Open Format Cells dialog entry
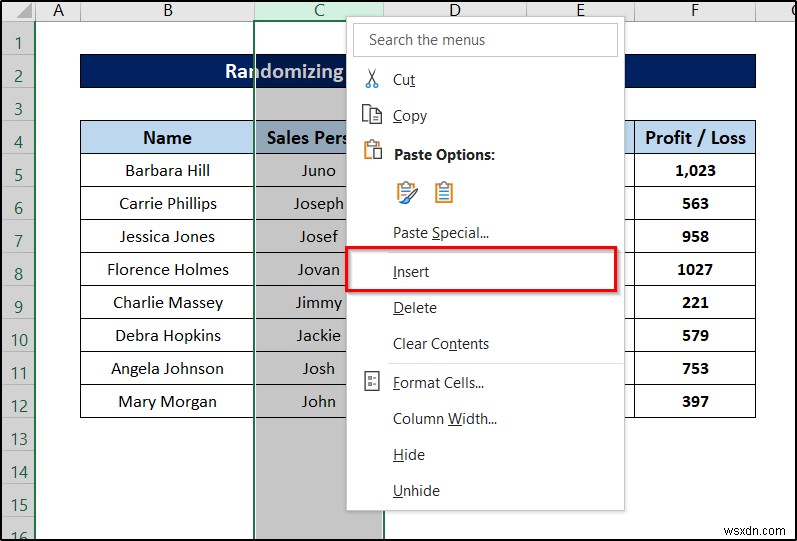 coord(485,382)
